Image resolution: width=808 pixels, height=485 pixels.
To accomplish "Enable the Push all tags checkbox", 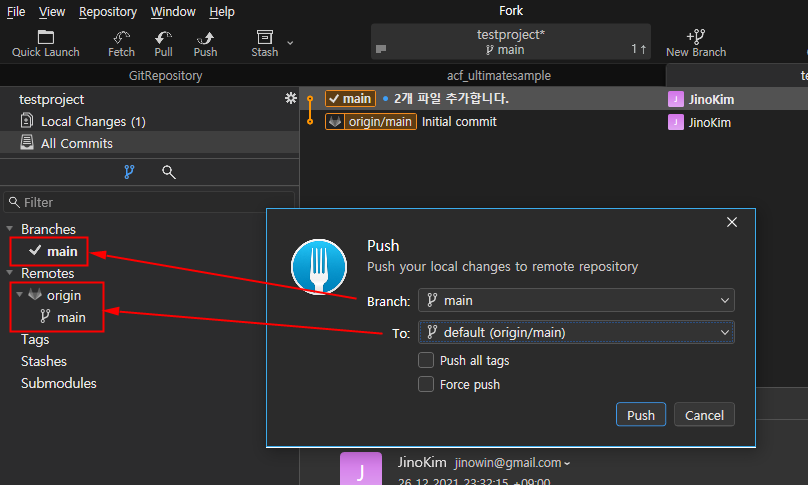I will pos(426,360).
